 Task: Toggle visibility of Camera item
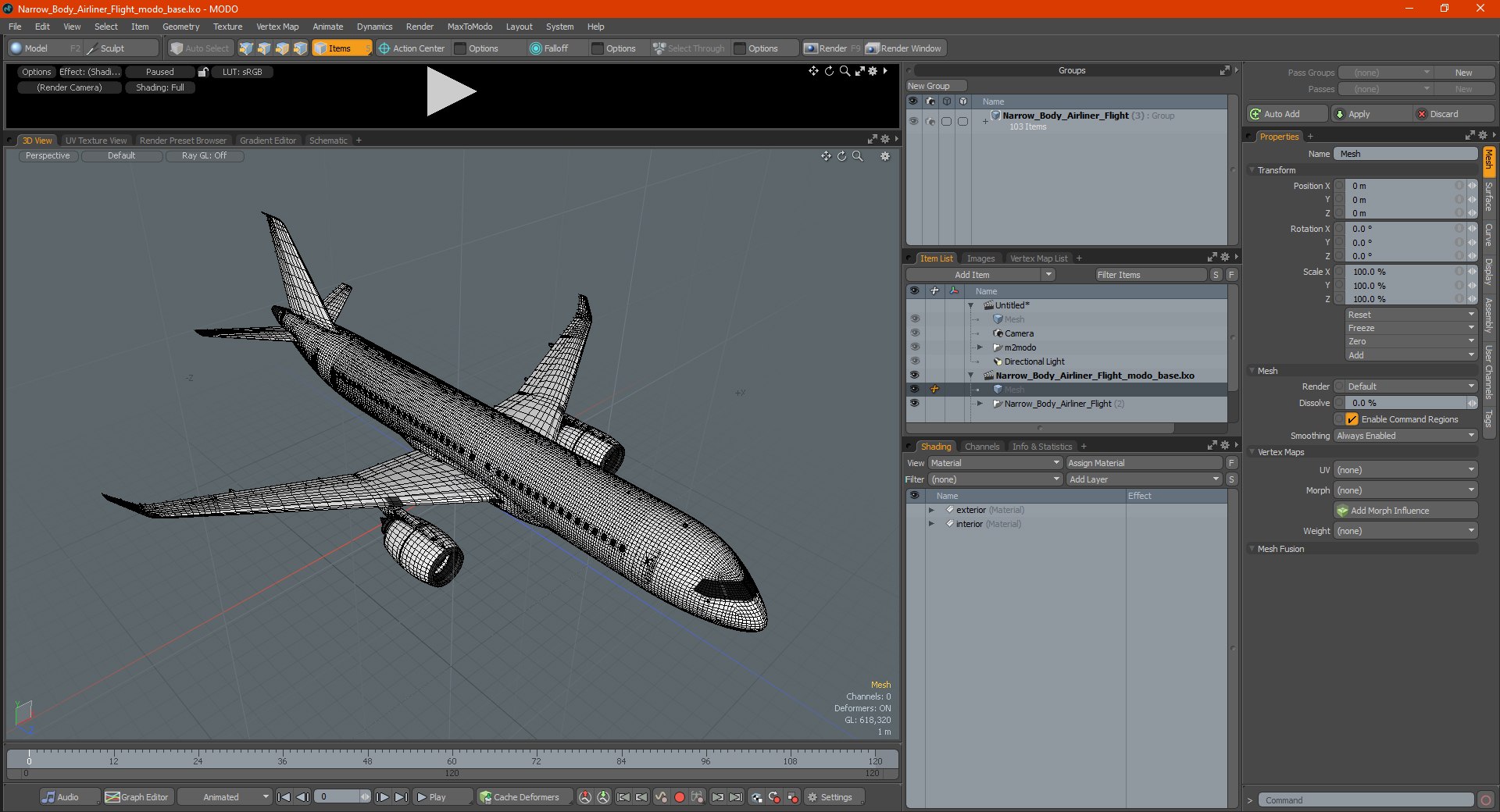pos(914,333)
